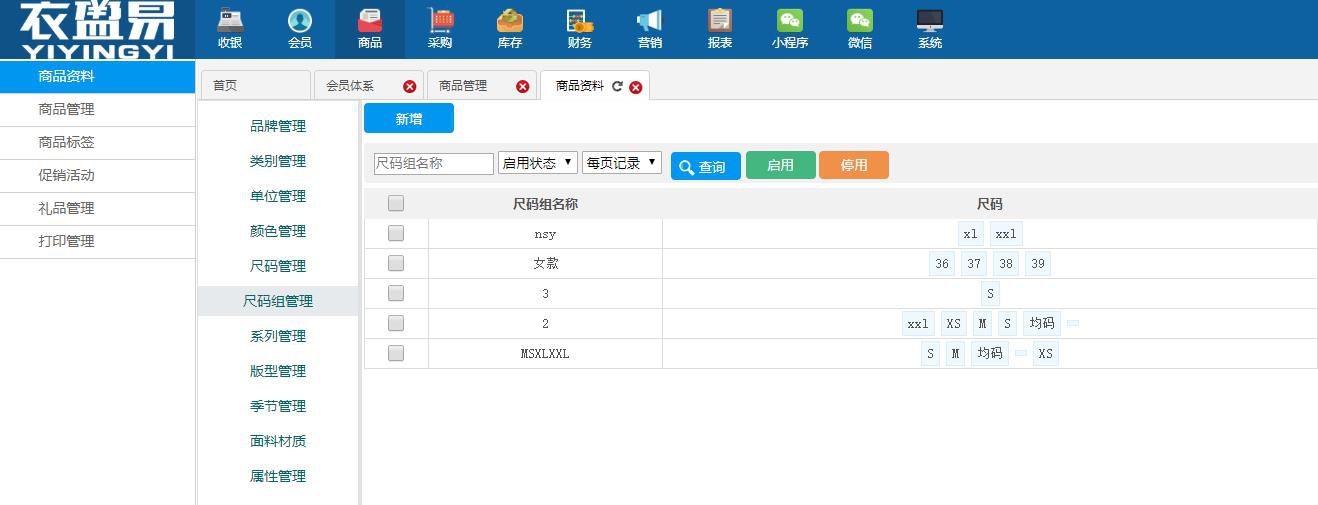Open the 财务 finance icon
1318x505 pixels.
[580, 21]
